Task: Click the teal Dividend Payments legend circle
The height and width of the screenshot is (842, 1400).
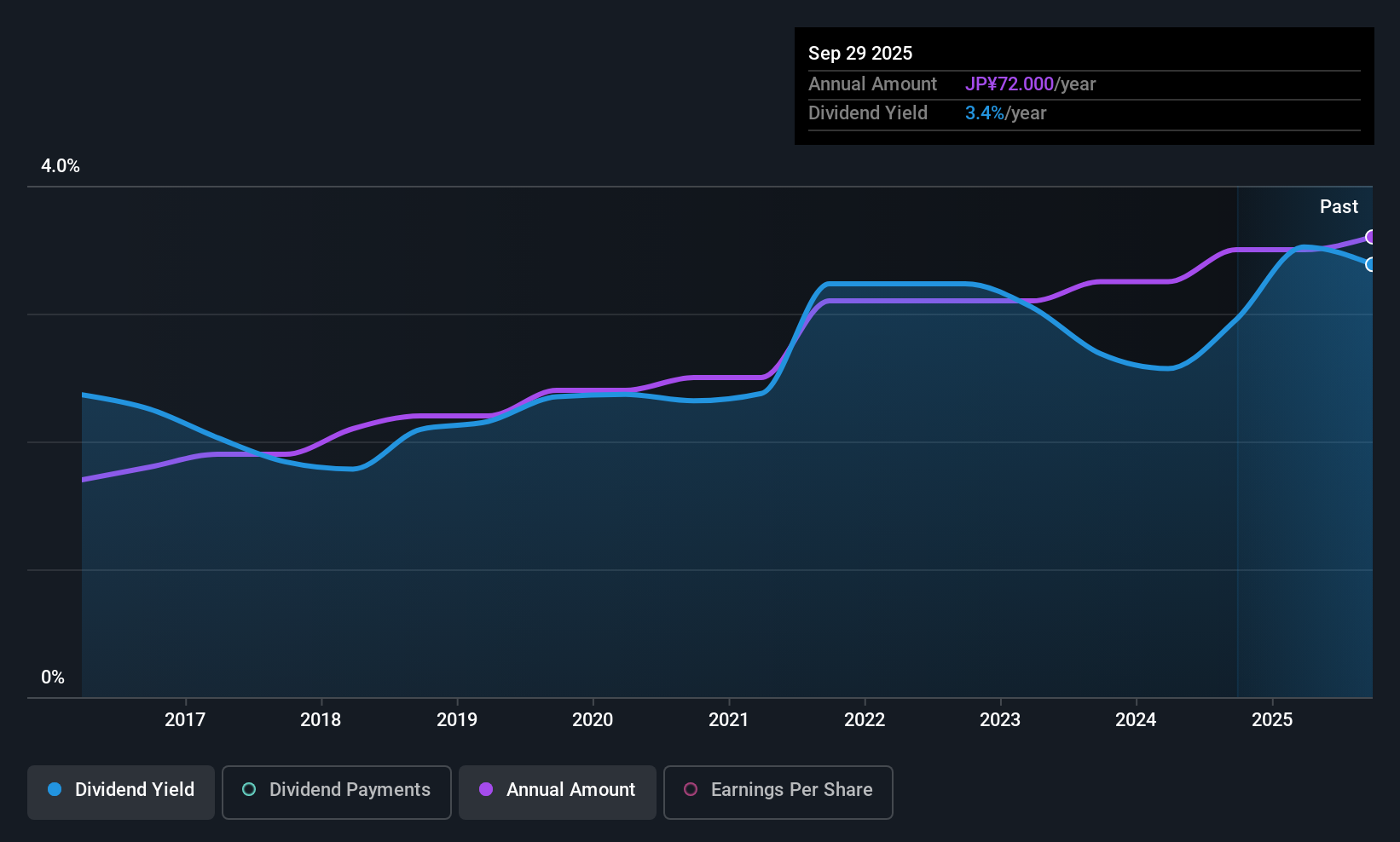Action: pos(249,790)
